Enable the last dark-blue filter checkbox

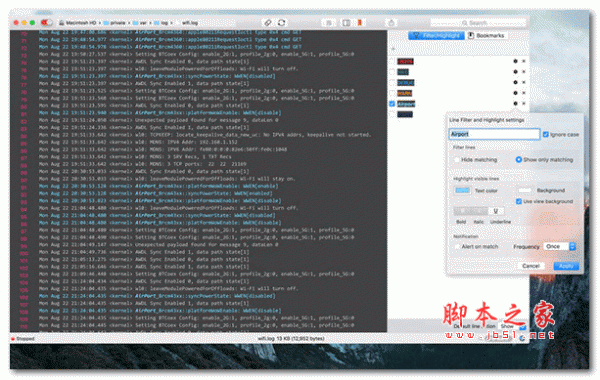[392, 114]
